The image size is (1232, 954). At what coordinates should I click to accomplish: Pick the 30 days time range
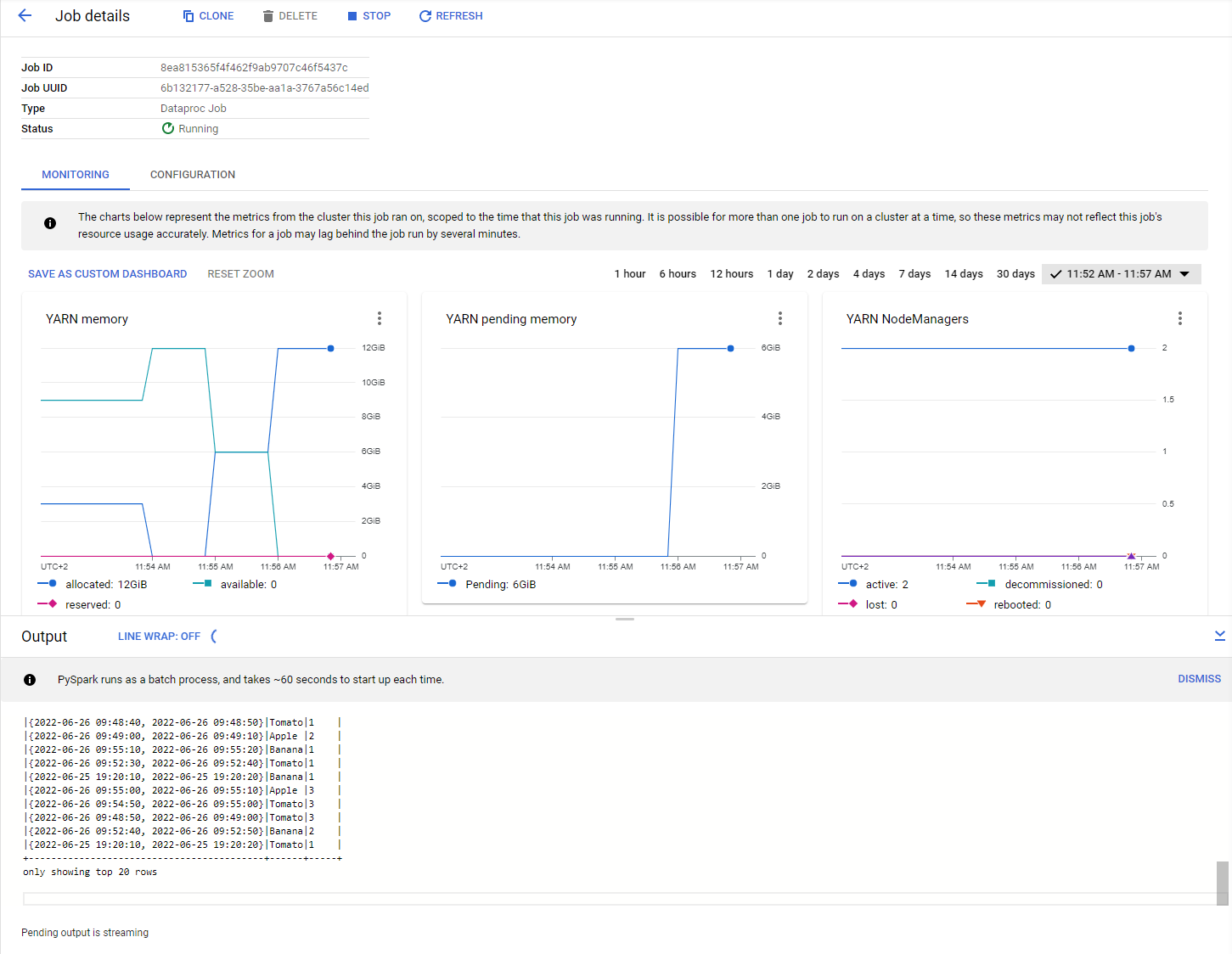(1015, 274)
